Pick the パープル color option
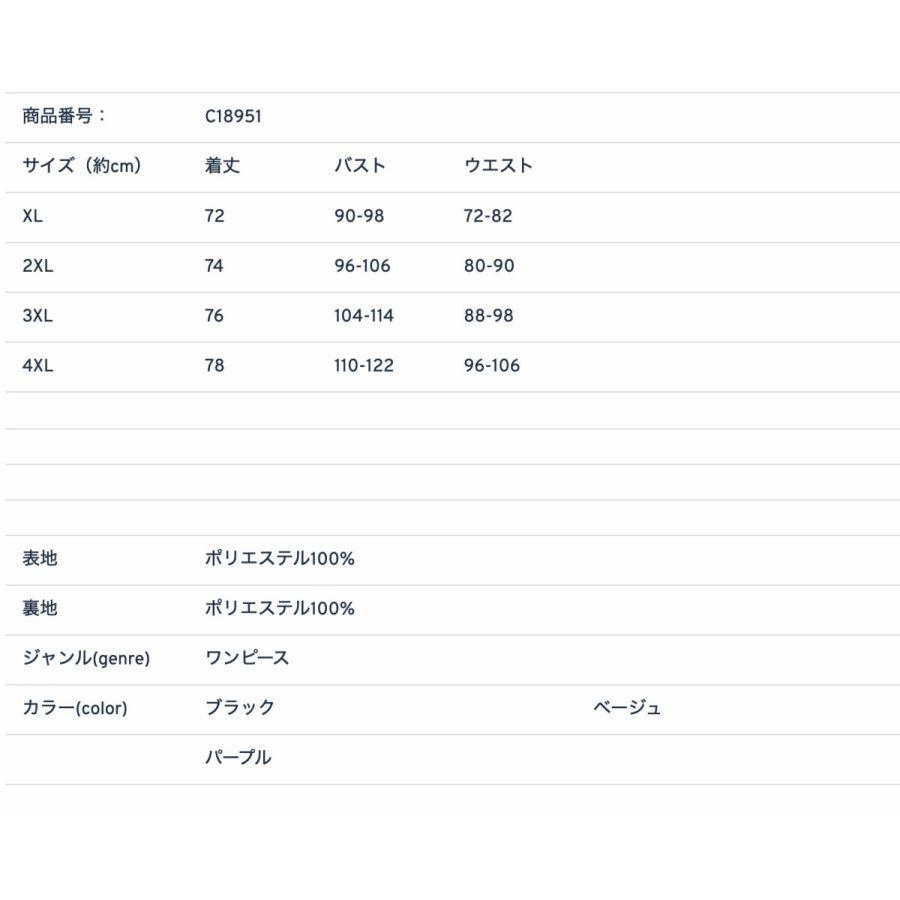The height and width of the screenshot is (900, 900). 238,757
